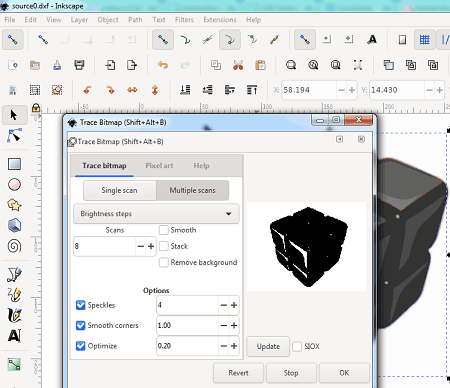Flip selection vertically
Image resolution: width=450 pixels, height=388 pixels.
tap(155, 90)
